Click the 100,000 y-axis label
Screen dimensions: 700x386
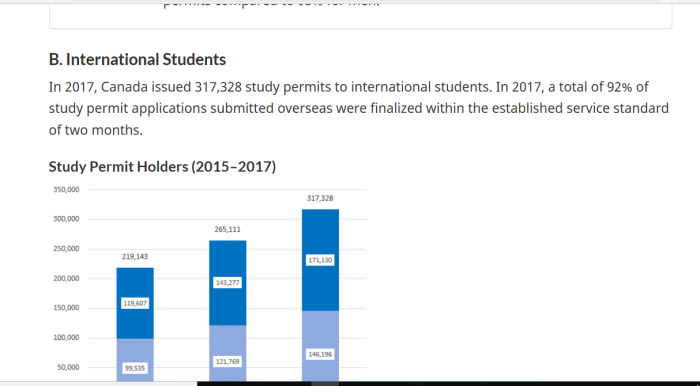pos(67,338)
